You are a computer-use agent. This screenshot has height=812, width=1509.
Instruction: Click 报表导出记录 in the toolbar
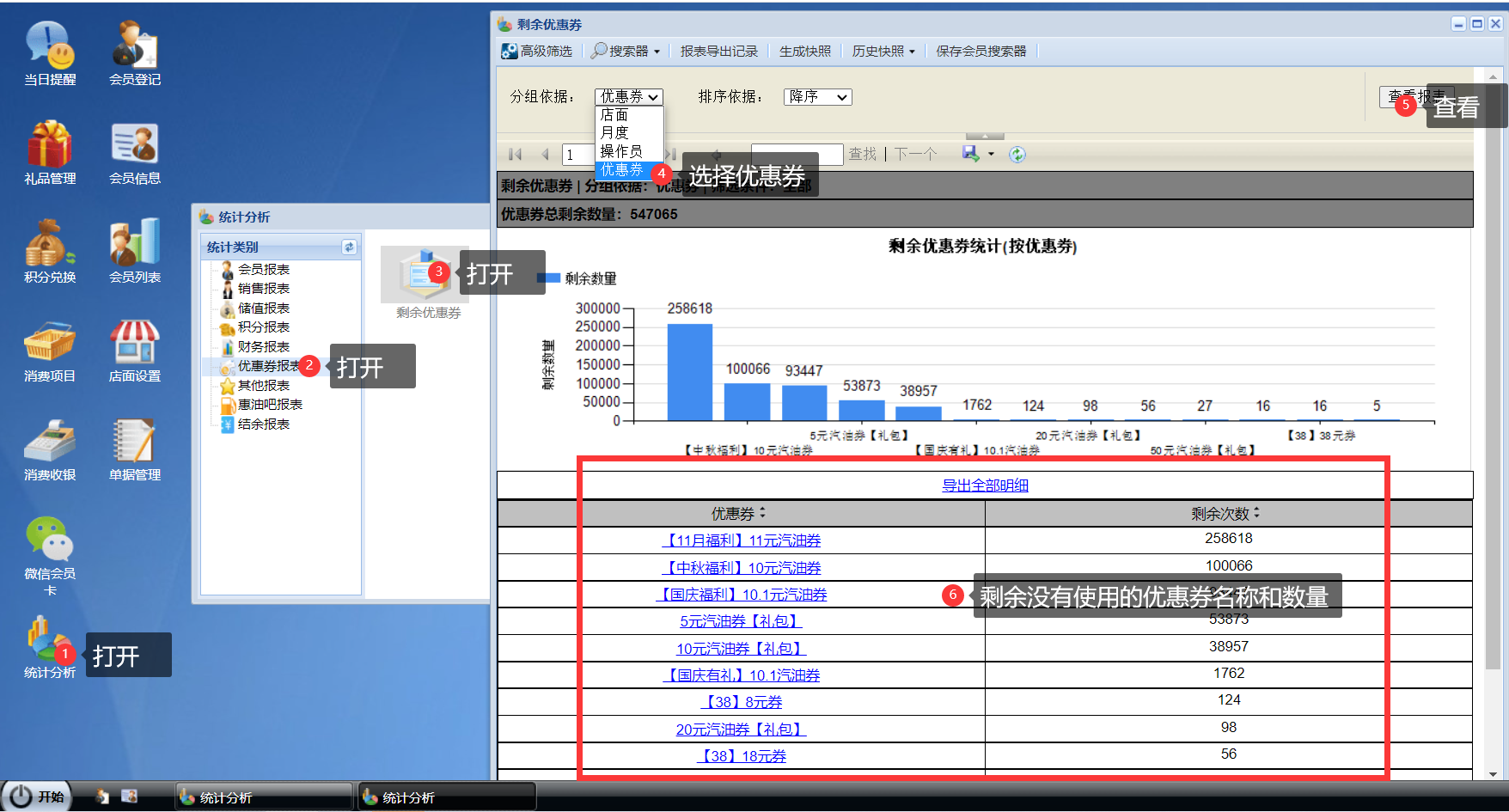(719, 52)
